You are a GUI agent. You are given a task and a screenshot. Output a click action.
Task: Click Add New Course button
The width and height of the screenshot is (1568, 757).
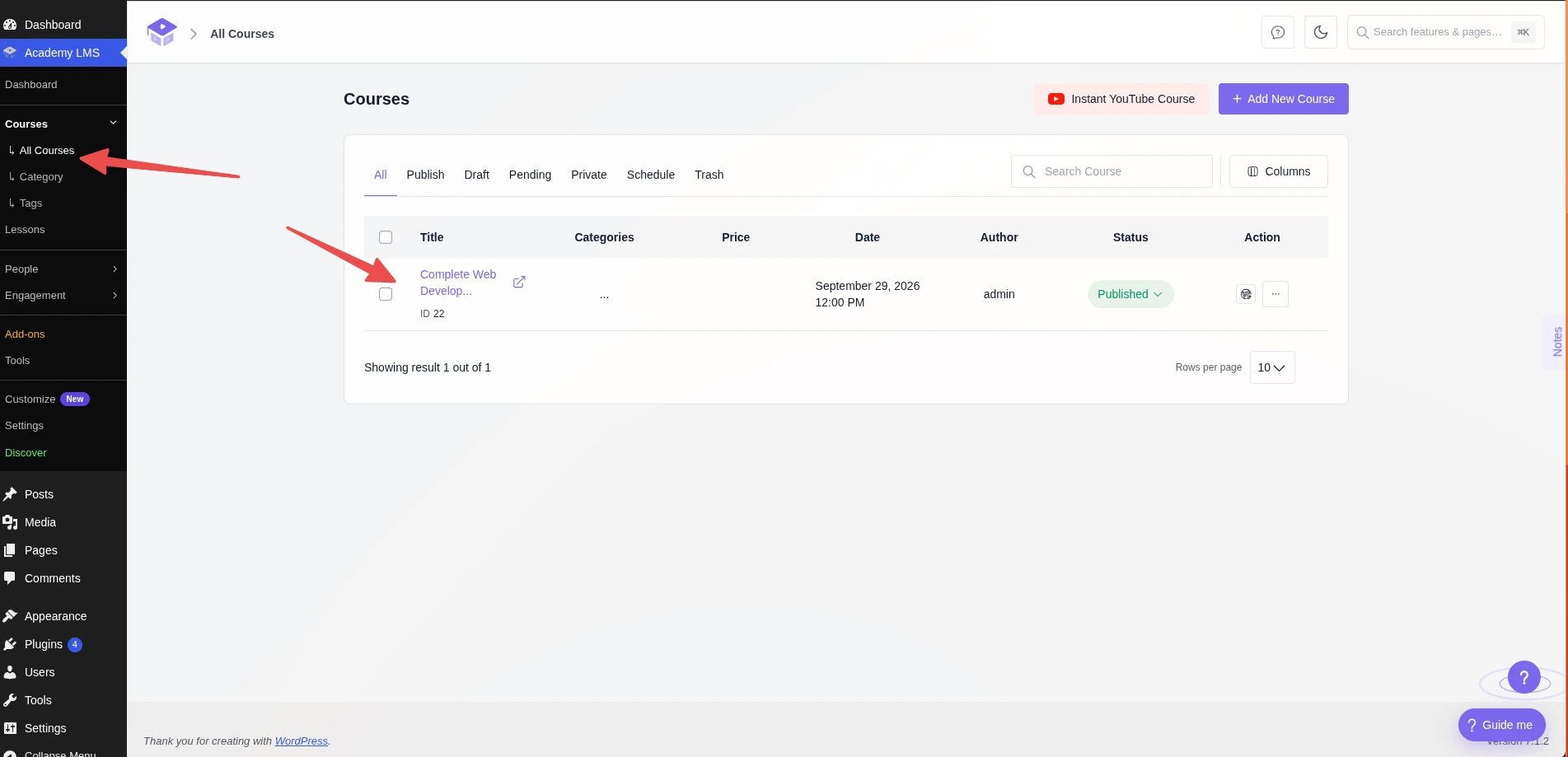[1284, 99]
